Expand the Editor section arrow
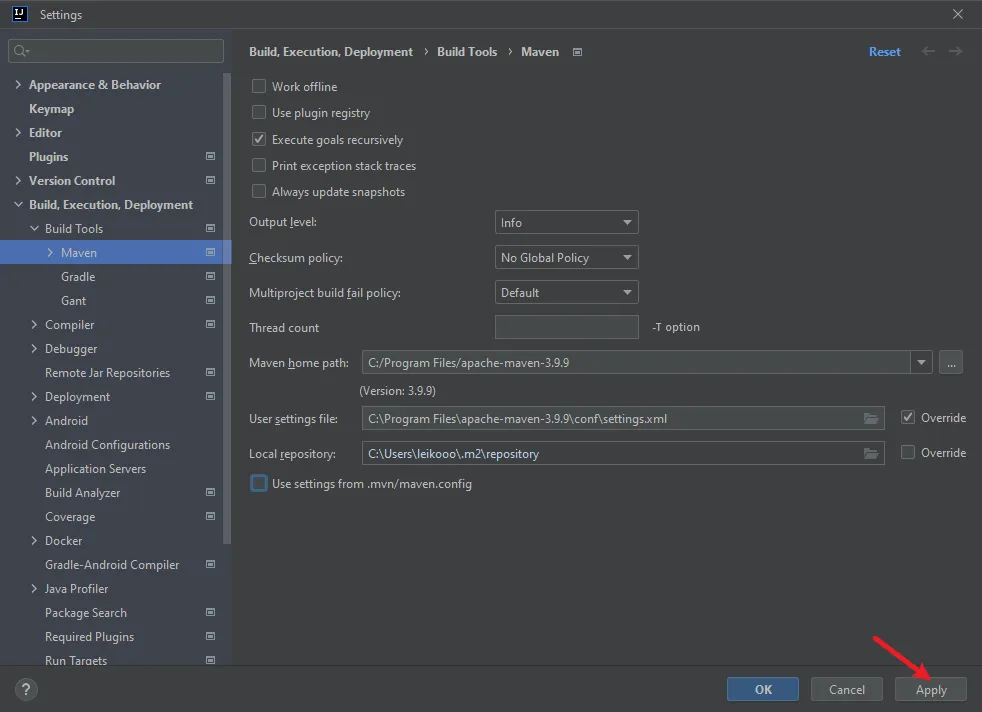Screen dimensions: 982x712 click(x=18, y=132)
